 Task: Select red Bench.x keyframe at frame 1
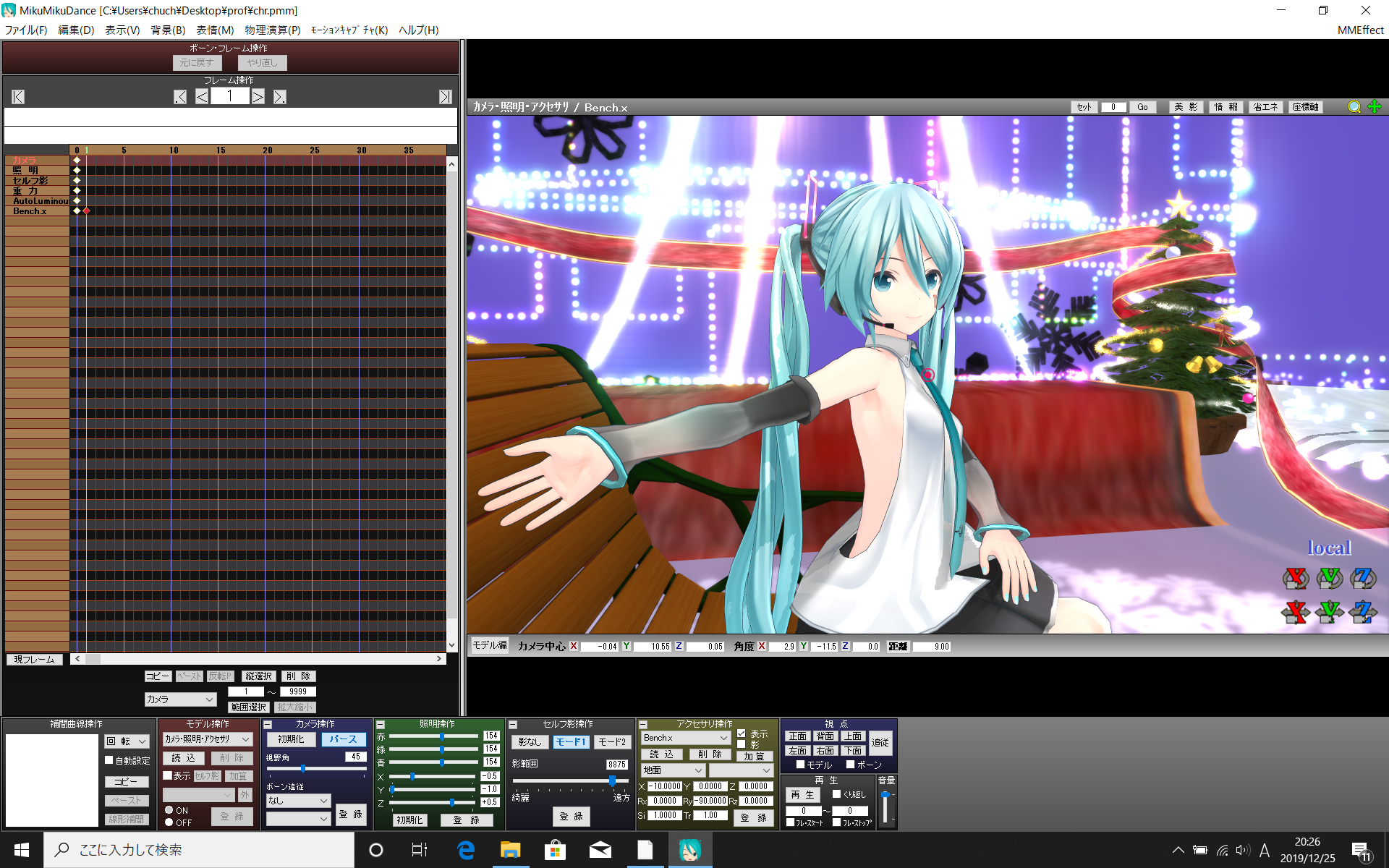pyautogui.click(x=87, y=211)
